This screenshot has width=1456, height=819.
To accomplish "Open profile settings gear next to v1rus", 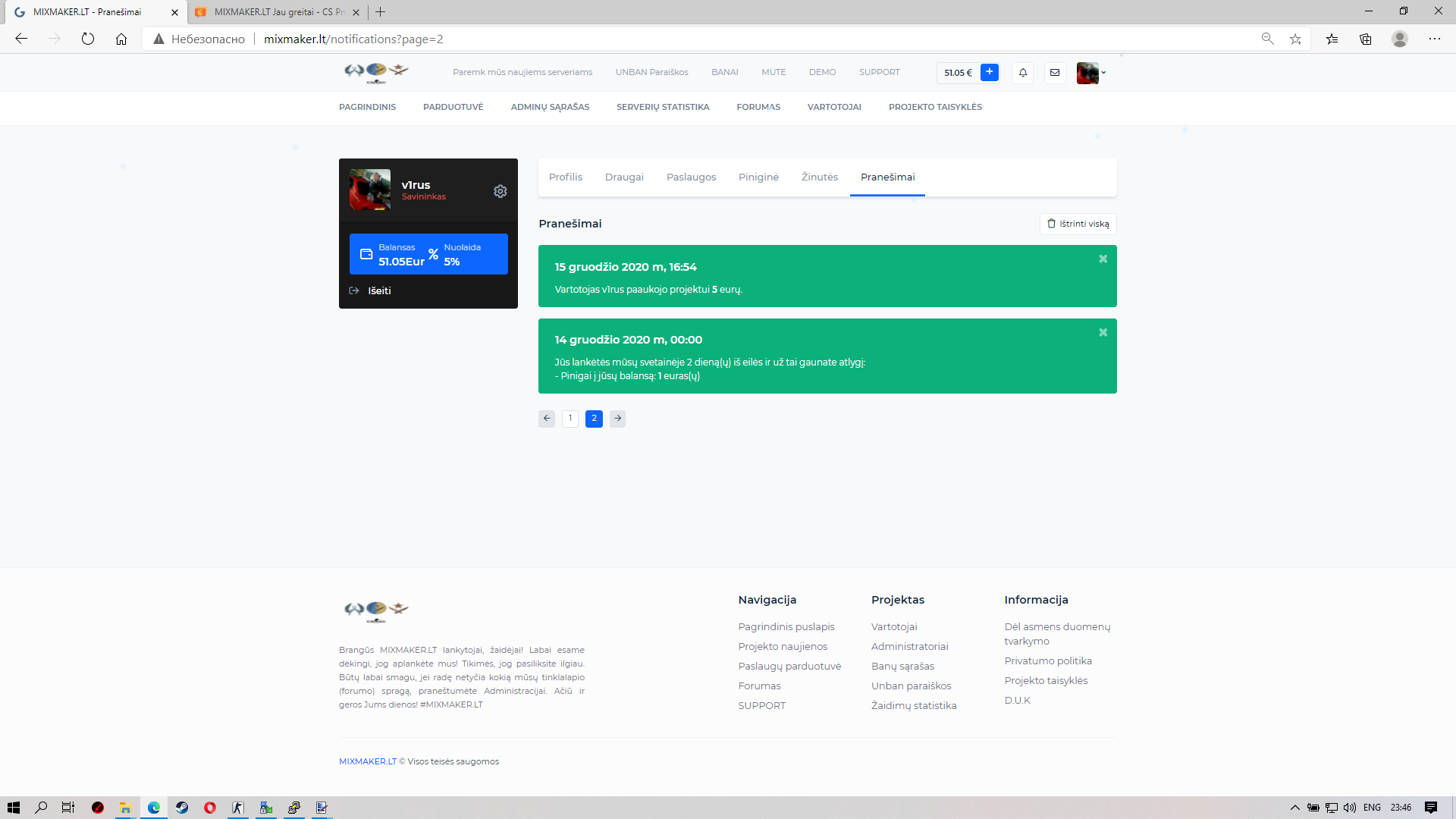I will (500, 191).
